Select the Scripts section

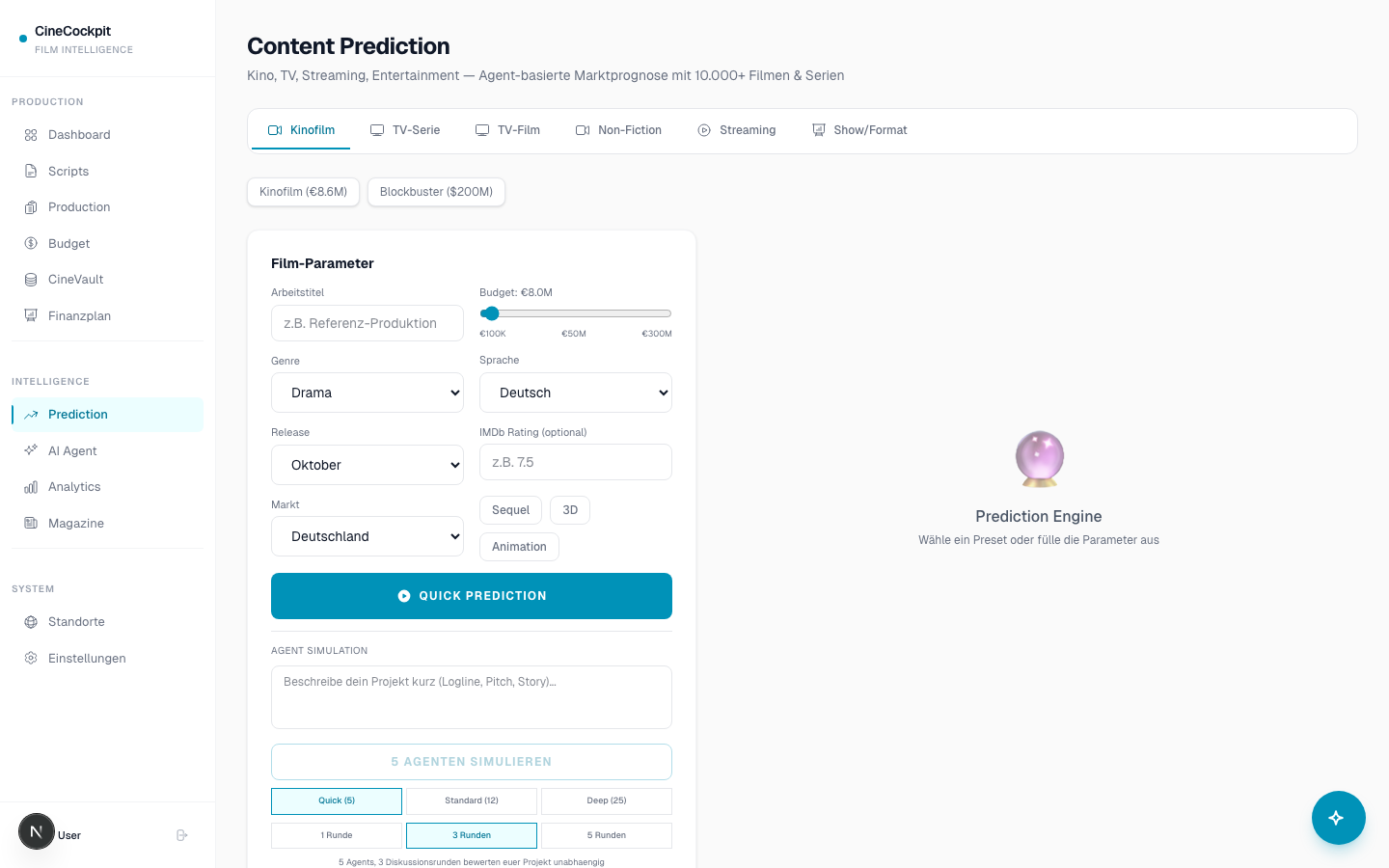[x=68, y=171]
